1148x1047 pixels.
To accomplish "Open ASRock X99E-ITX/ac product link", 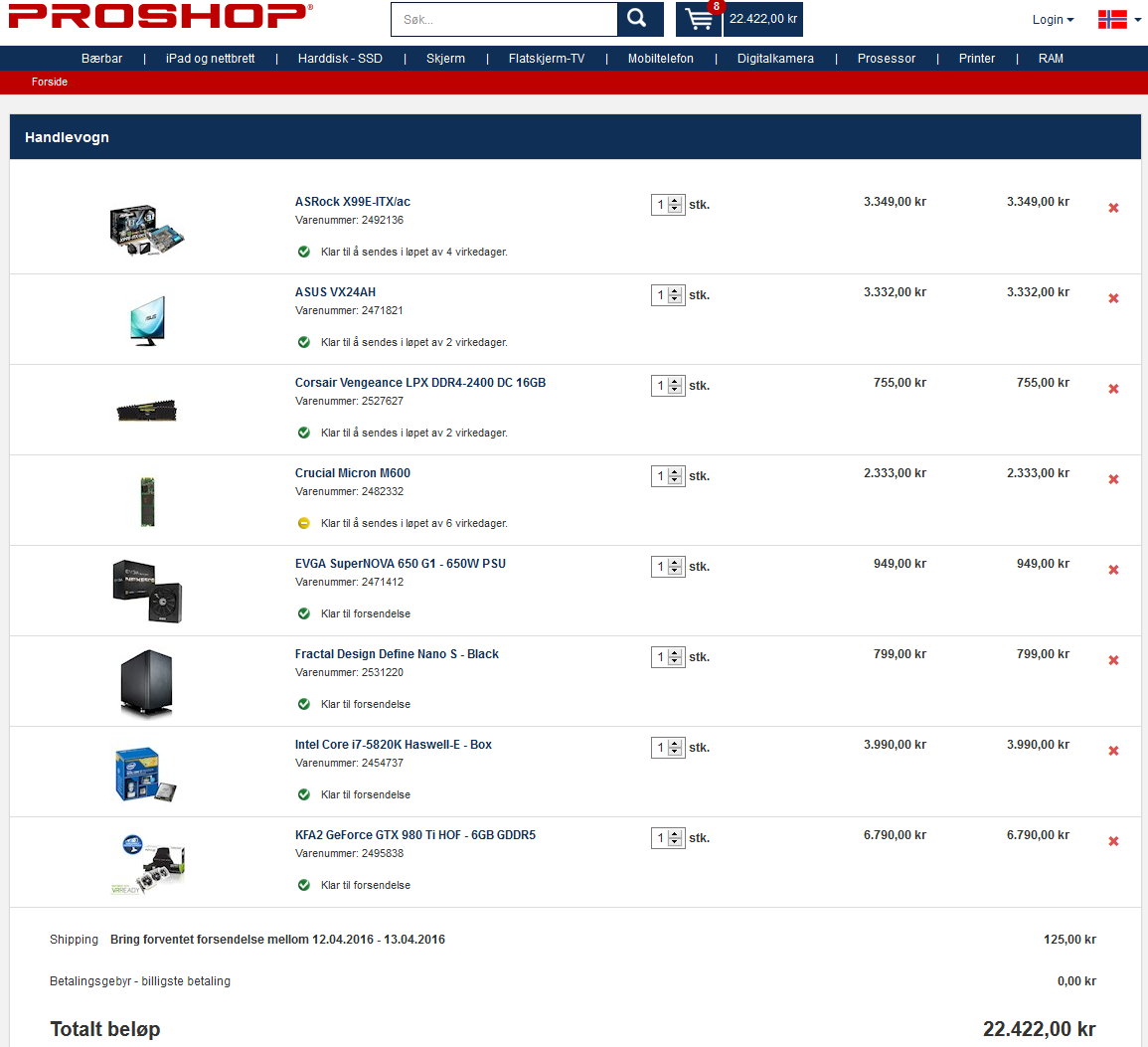I will (x=352, y=201).
